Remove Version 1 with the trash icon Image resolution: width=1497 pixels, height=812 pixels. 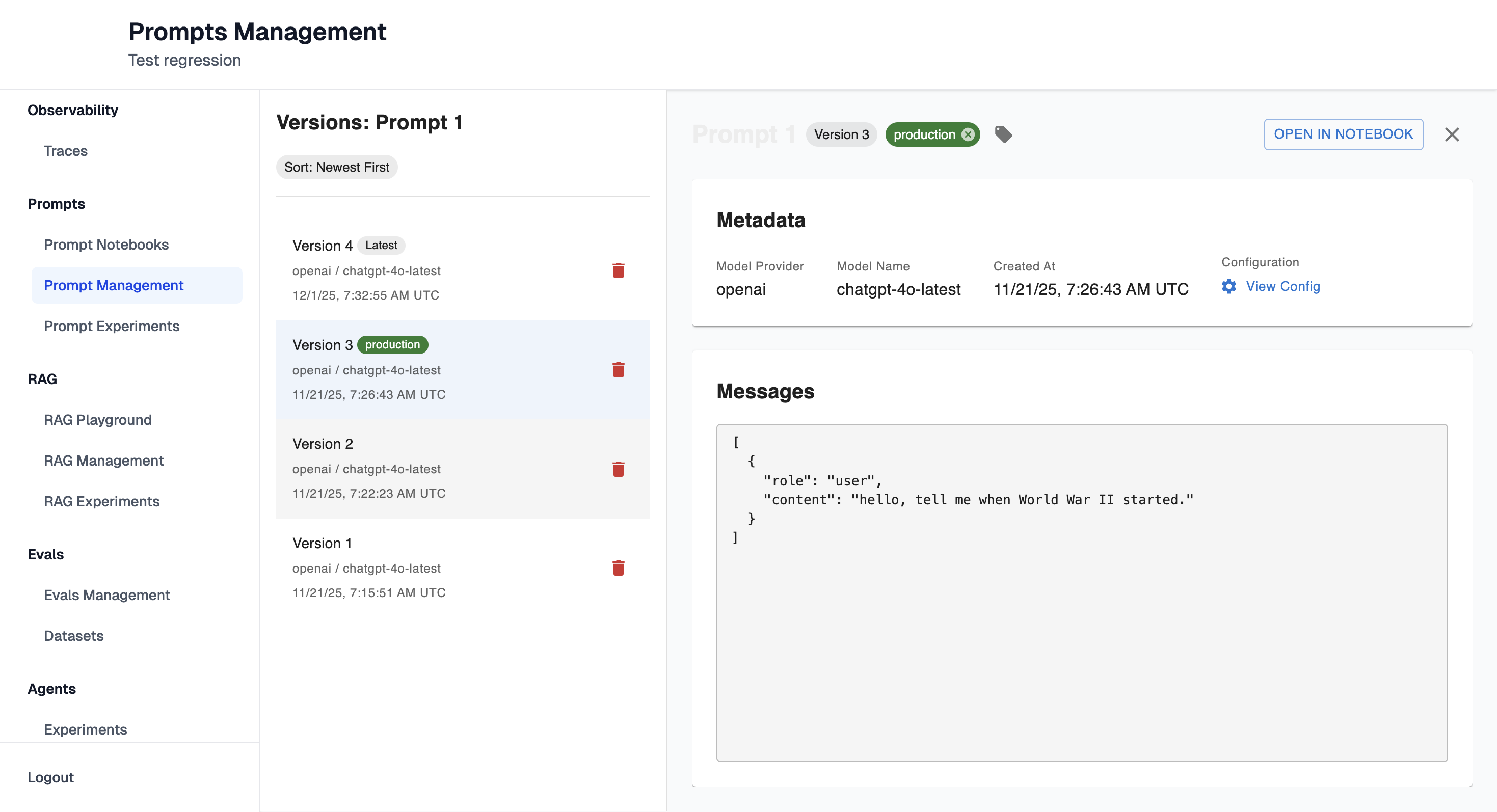pos(619,568)
